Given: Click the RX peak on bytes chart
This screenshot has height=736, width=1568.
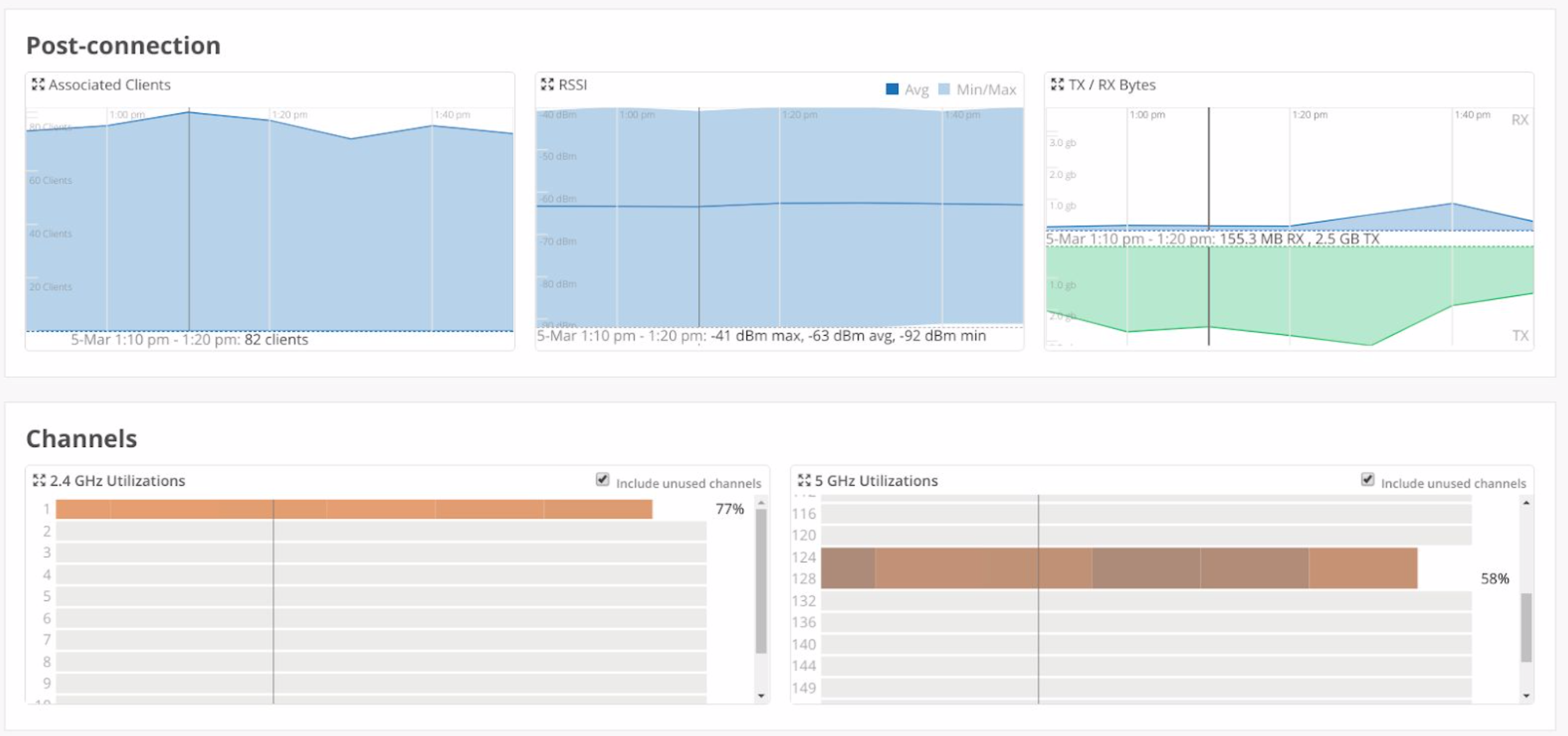Looking at the screenshot, I should [1453, 204].
